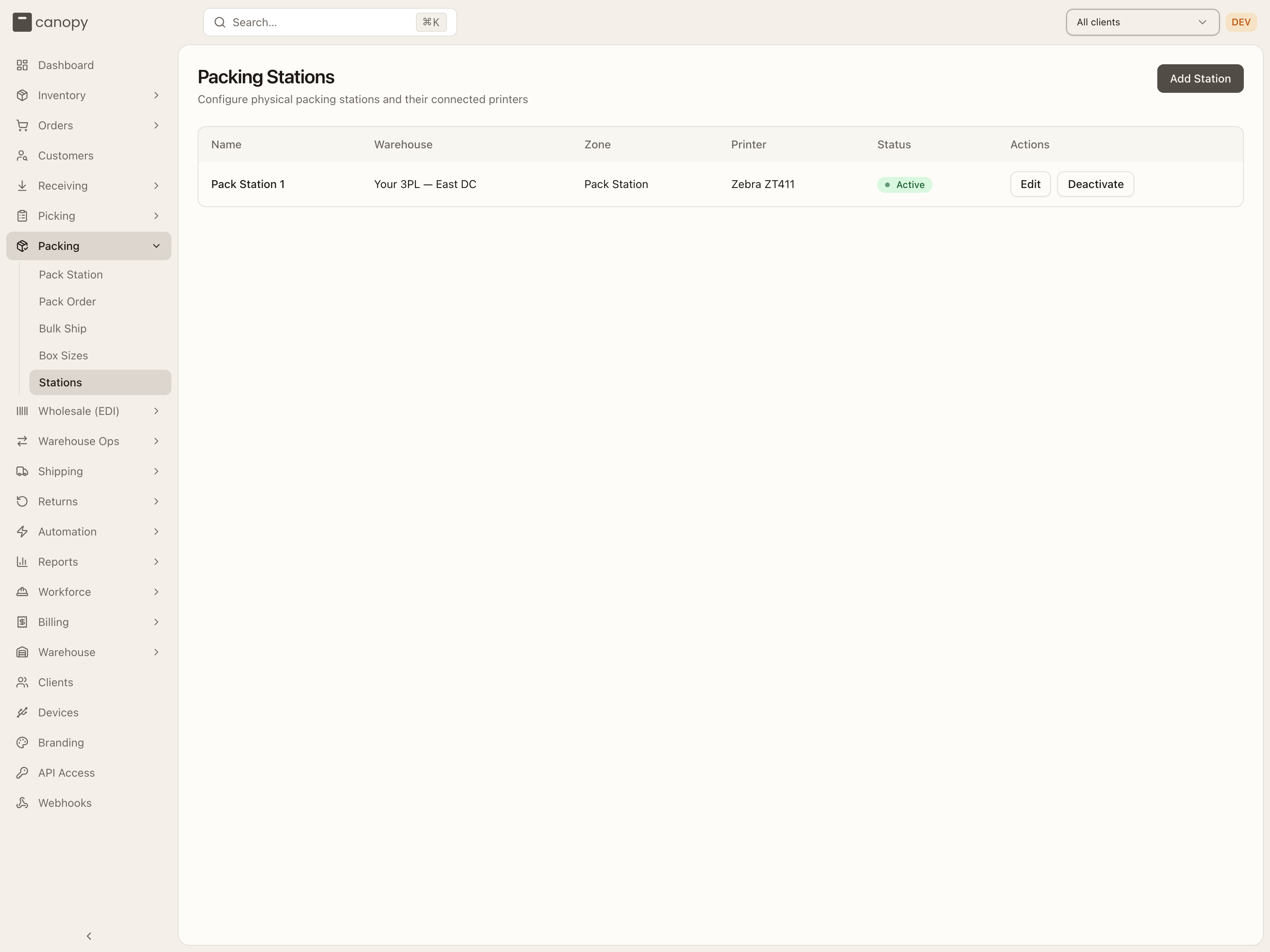
Task: Click the Billing receipt icon
Action: (x=22, y=622)
